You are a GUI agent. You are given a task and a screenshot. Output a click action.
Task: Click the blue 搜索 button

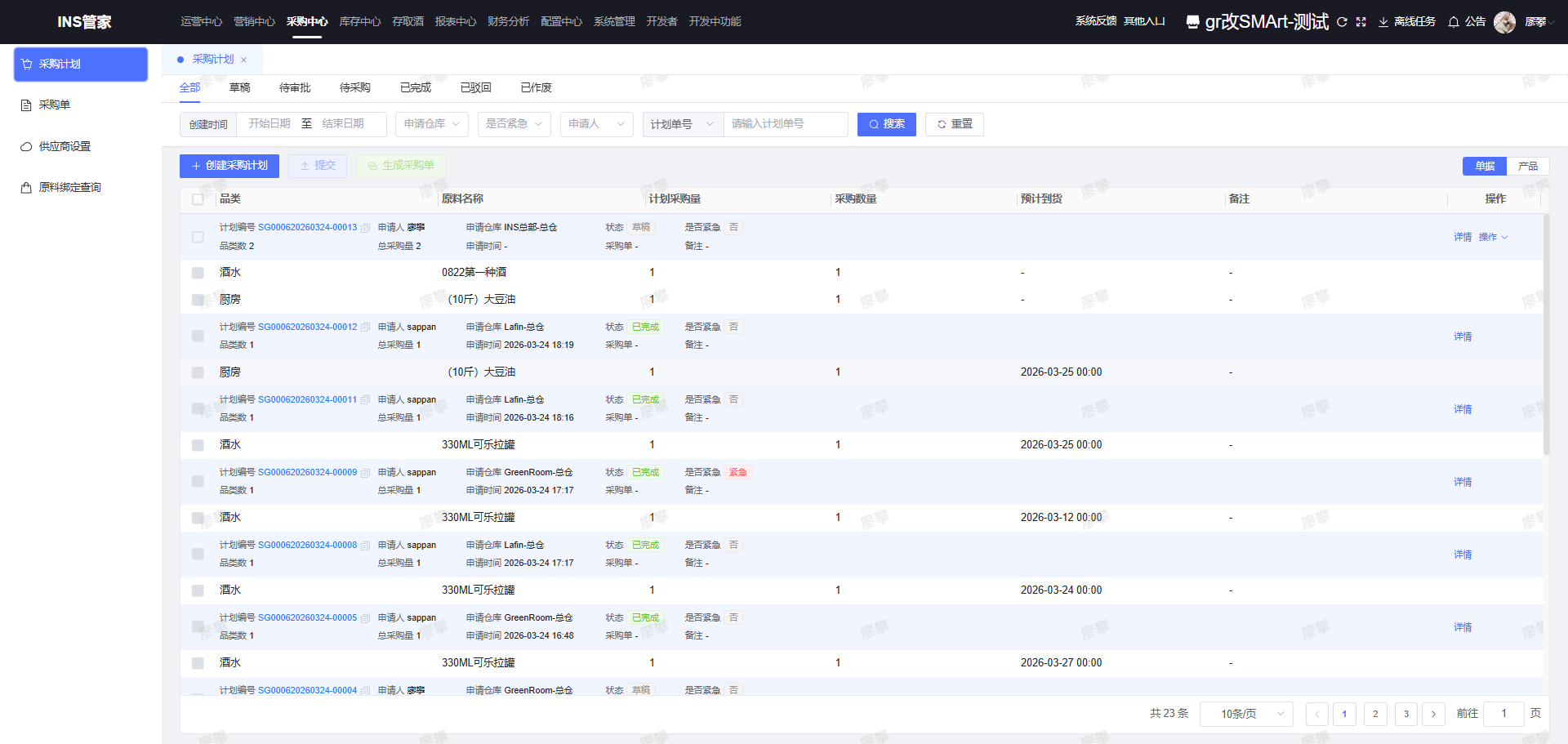click(x=886, y=124)
